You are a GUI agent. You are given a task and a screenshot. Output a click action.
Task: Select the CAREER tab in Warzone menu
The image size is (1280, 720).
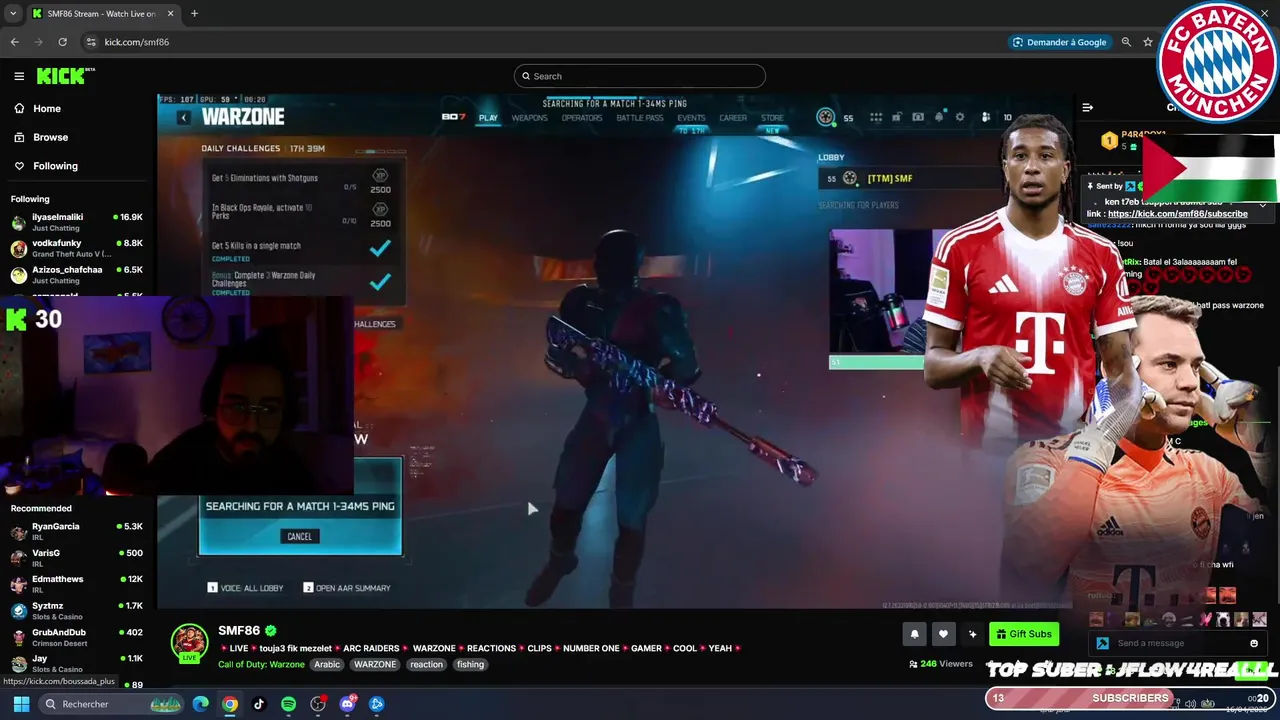pyautogui.click(x=733, y=118)
